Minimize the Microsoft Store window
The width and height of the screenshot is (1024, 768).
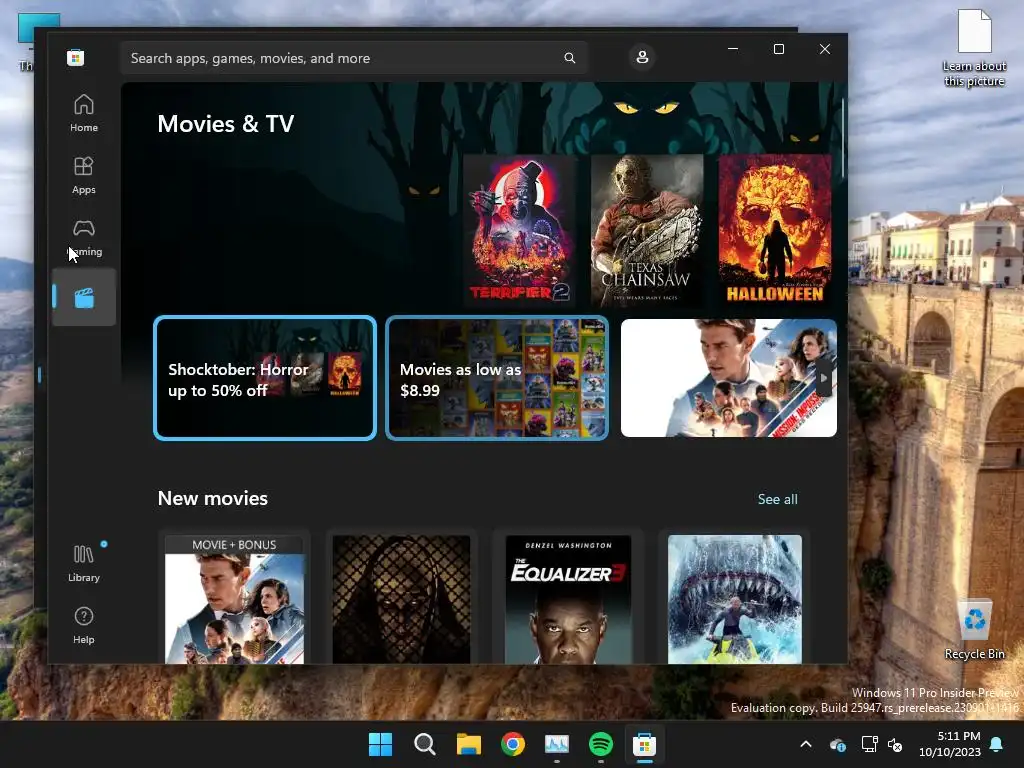[733, 49]
